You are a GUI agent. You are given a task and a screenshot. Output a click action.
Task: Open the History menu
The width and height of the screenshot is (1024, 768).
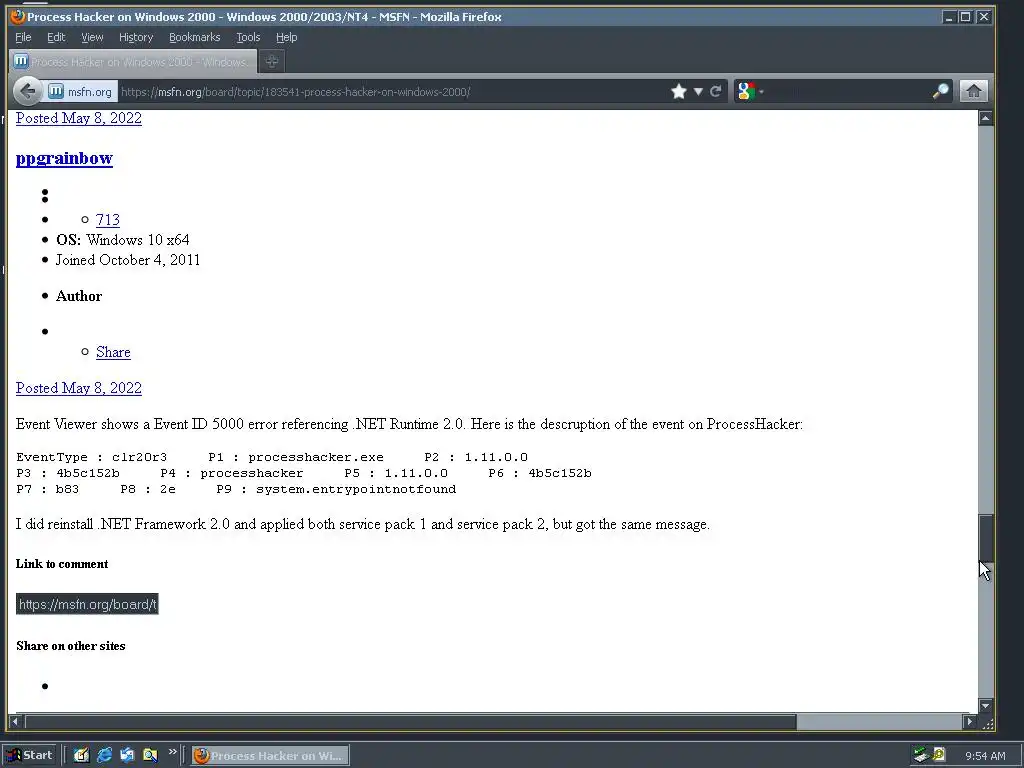136,37
